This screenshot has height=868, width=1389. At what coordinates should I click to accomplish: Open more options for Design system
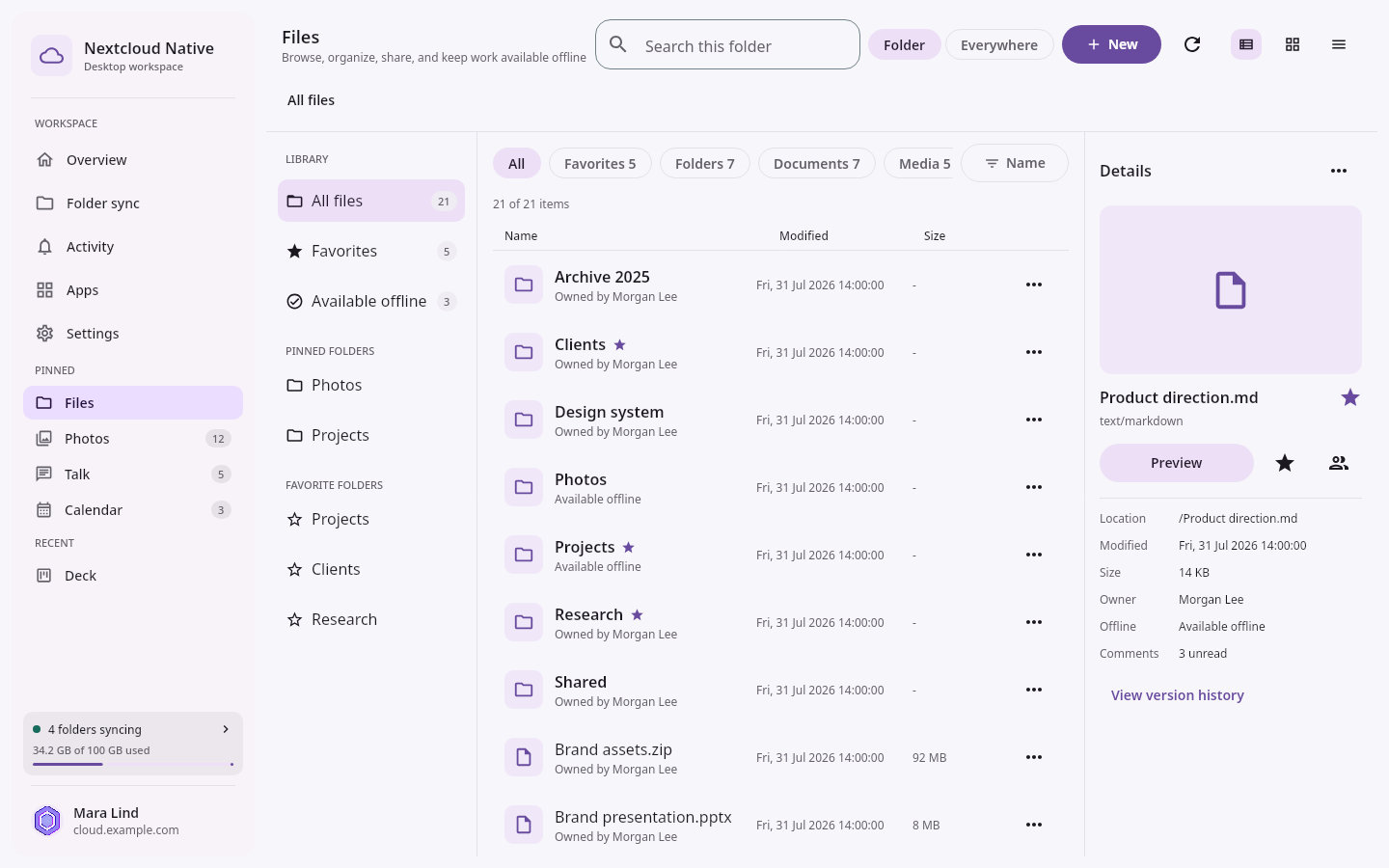pos(1034,420)
